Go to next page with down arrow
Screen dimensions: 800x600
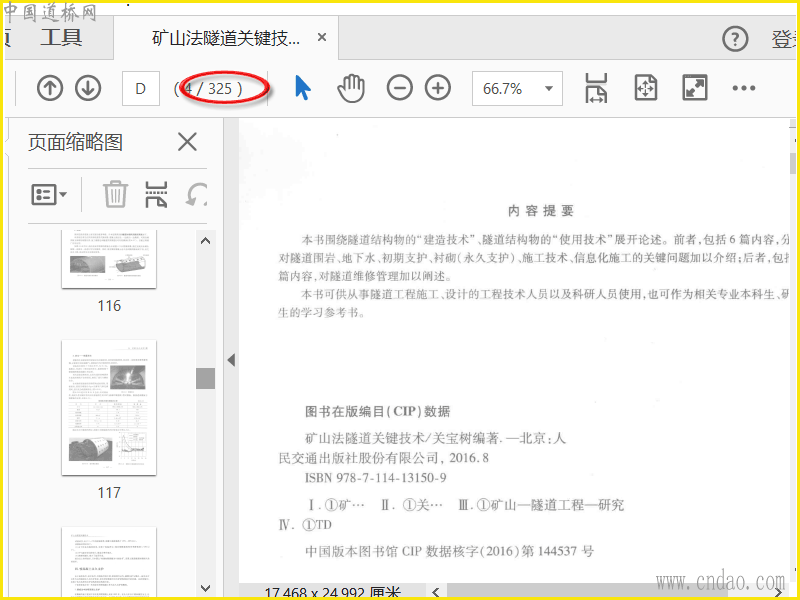(88, 88)
